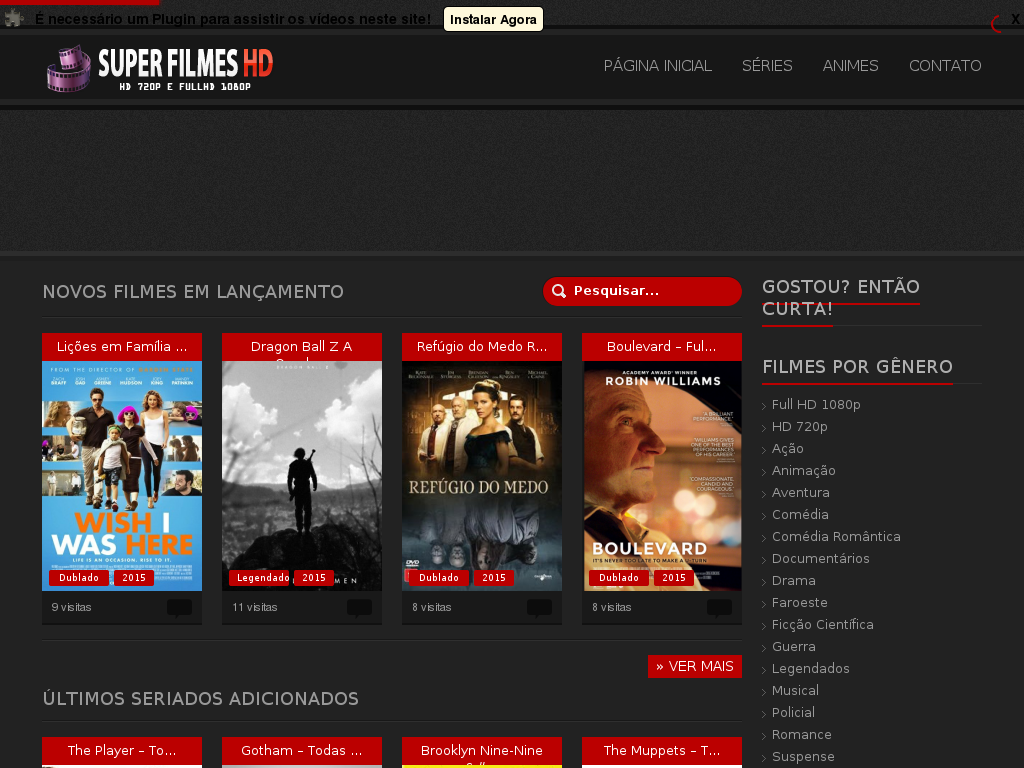Open comments bubble under Boulevard
This screenshot has width=1024, height=768.
pos(719,608)
